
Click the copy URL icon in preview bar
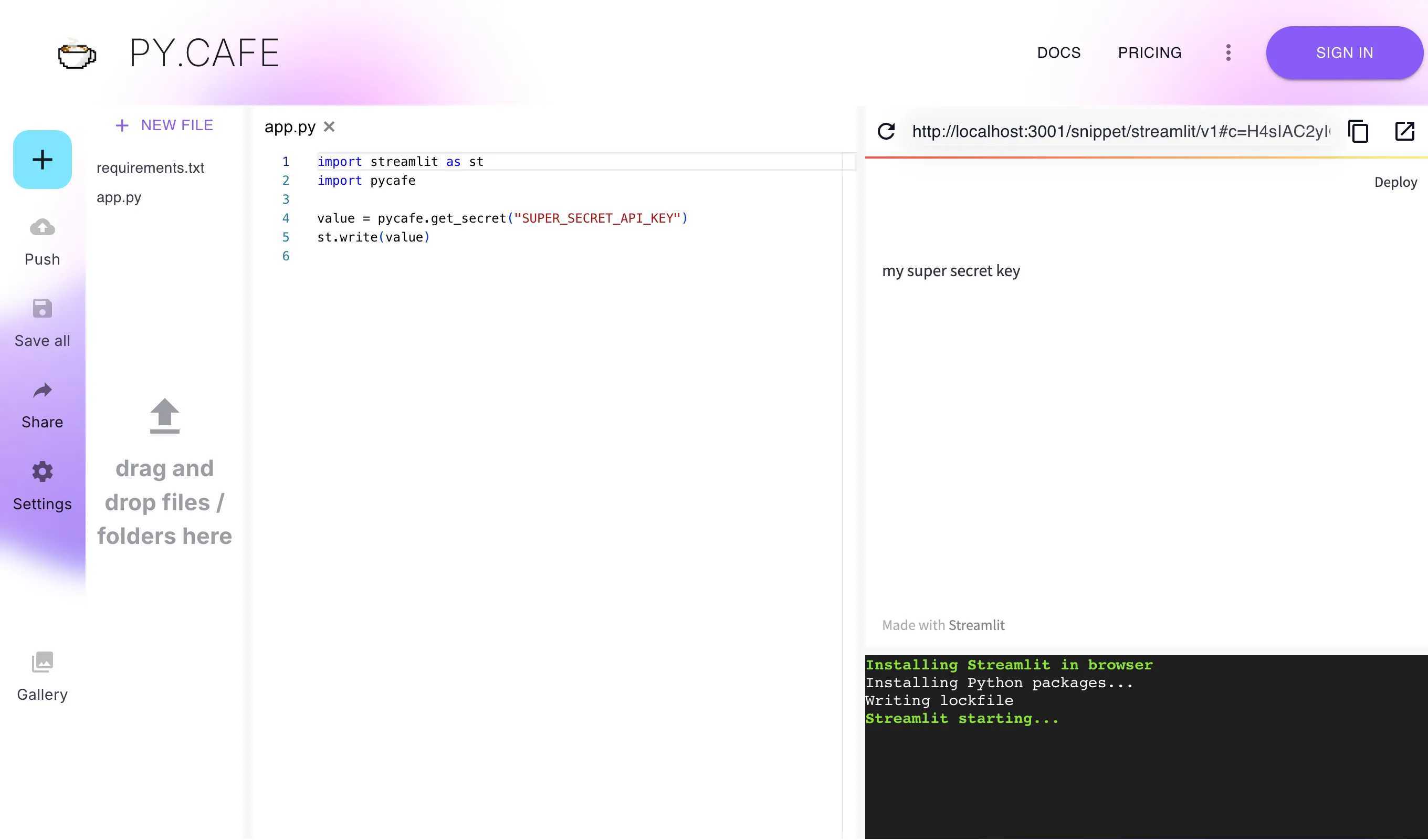point(1358,130)
